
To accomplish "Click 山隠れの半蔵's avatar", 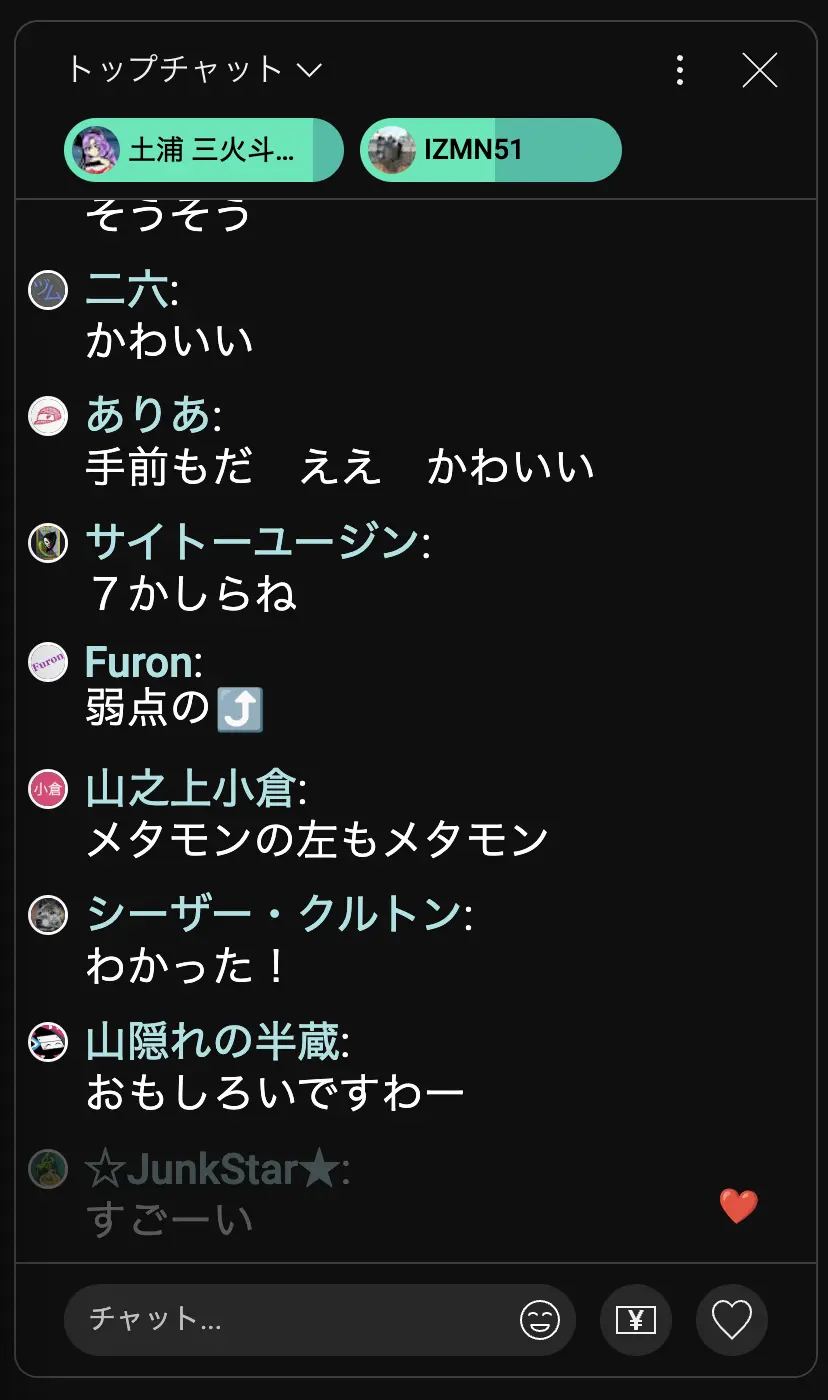I will pyautogui.click(x=48, y=1042).
